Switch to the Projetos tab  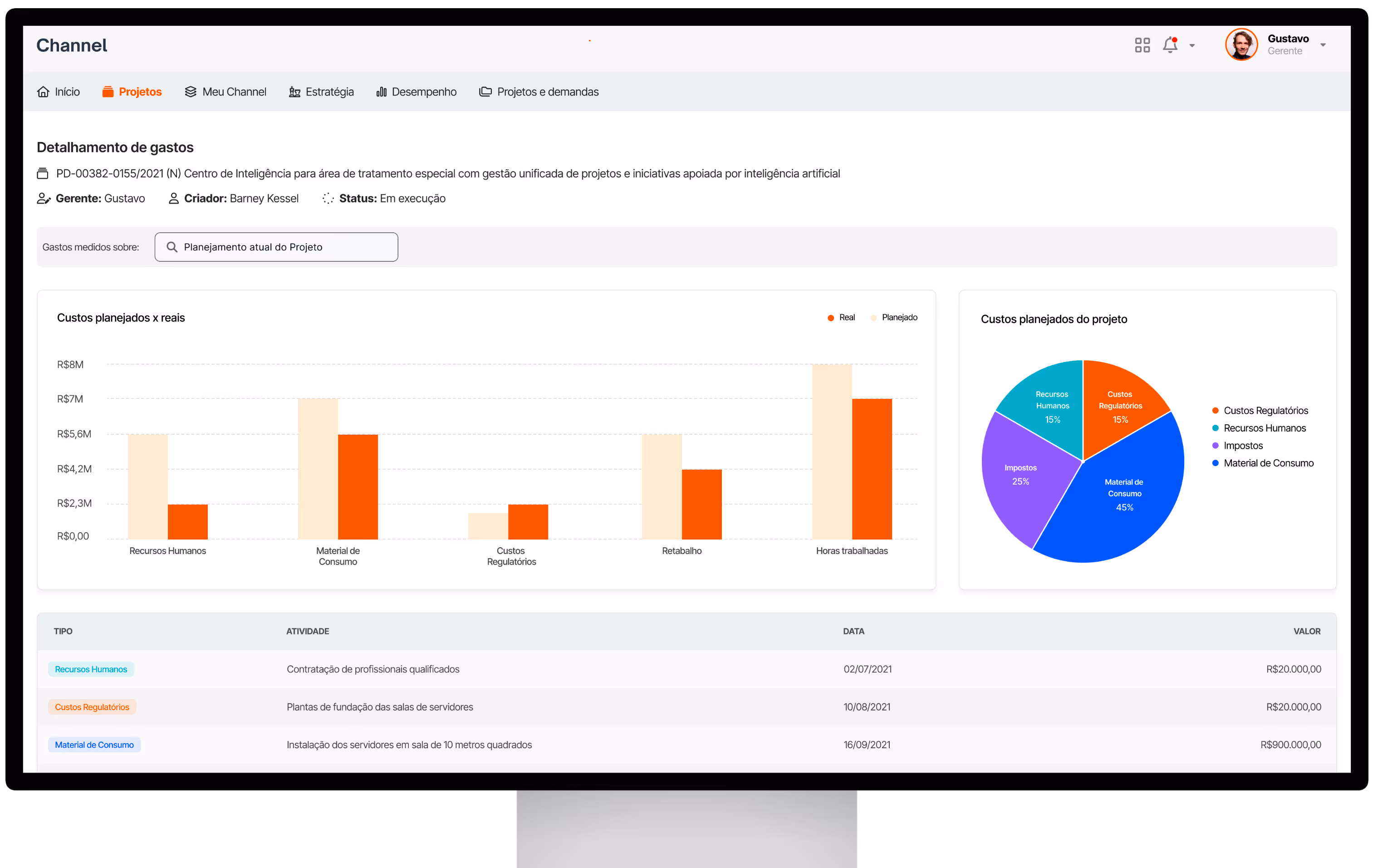point(132,92)
